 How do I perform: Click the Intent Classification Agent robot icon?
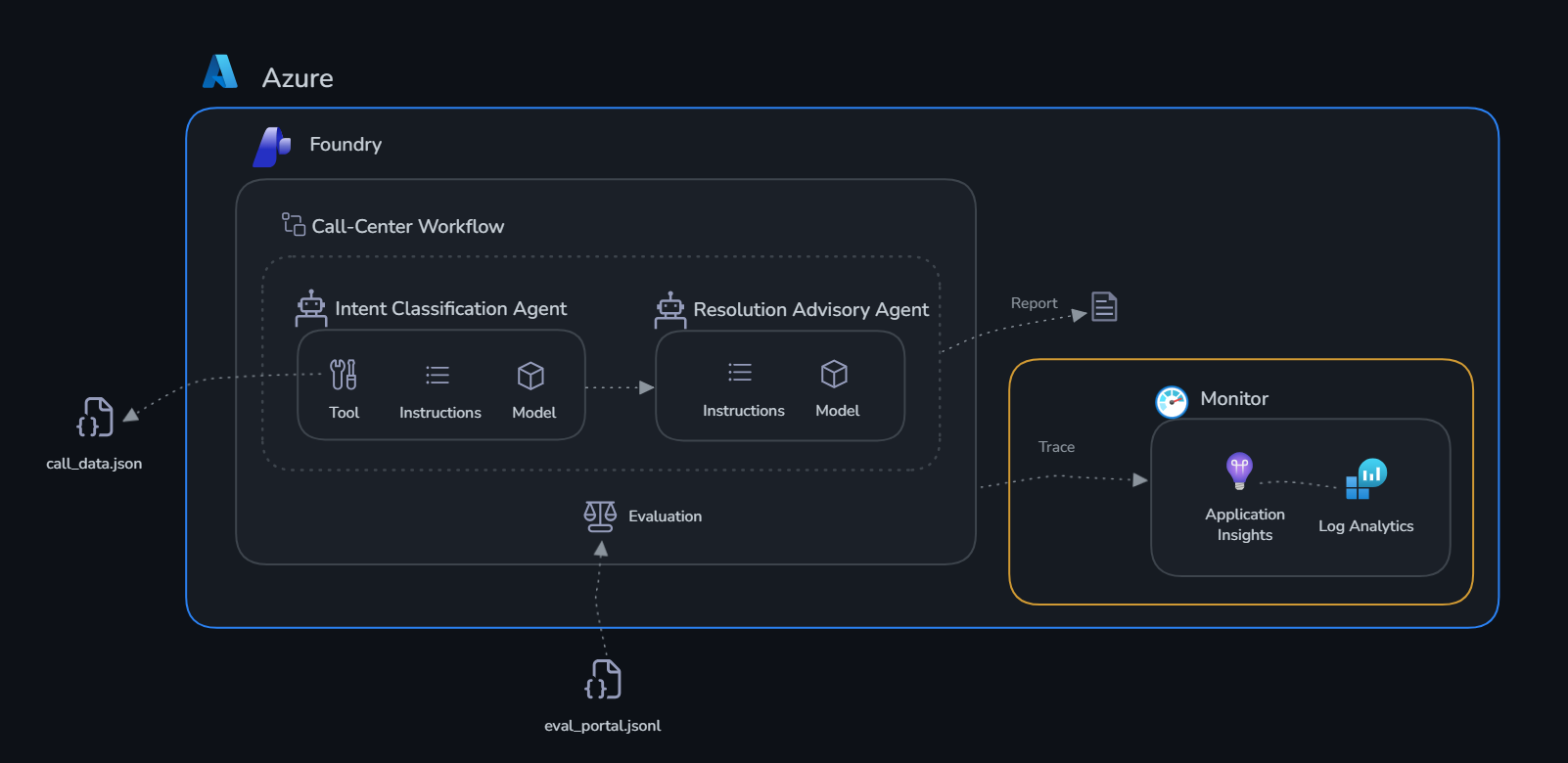coord(311,308)
